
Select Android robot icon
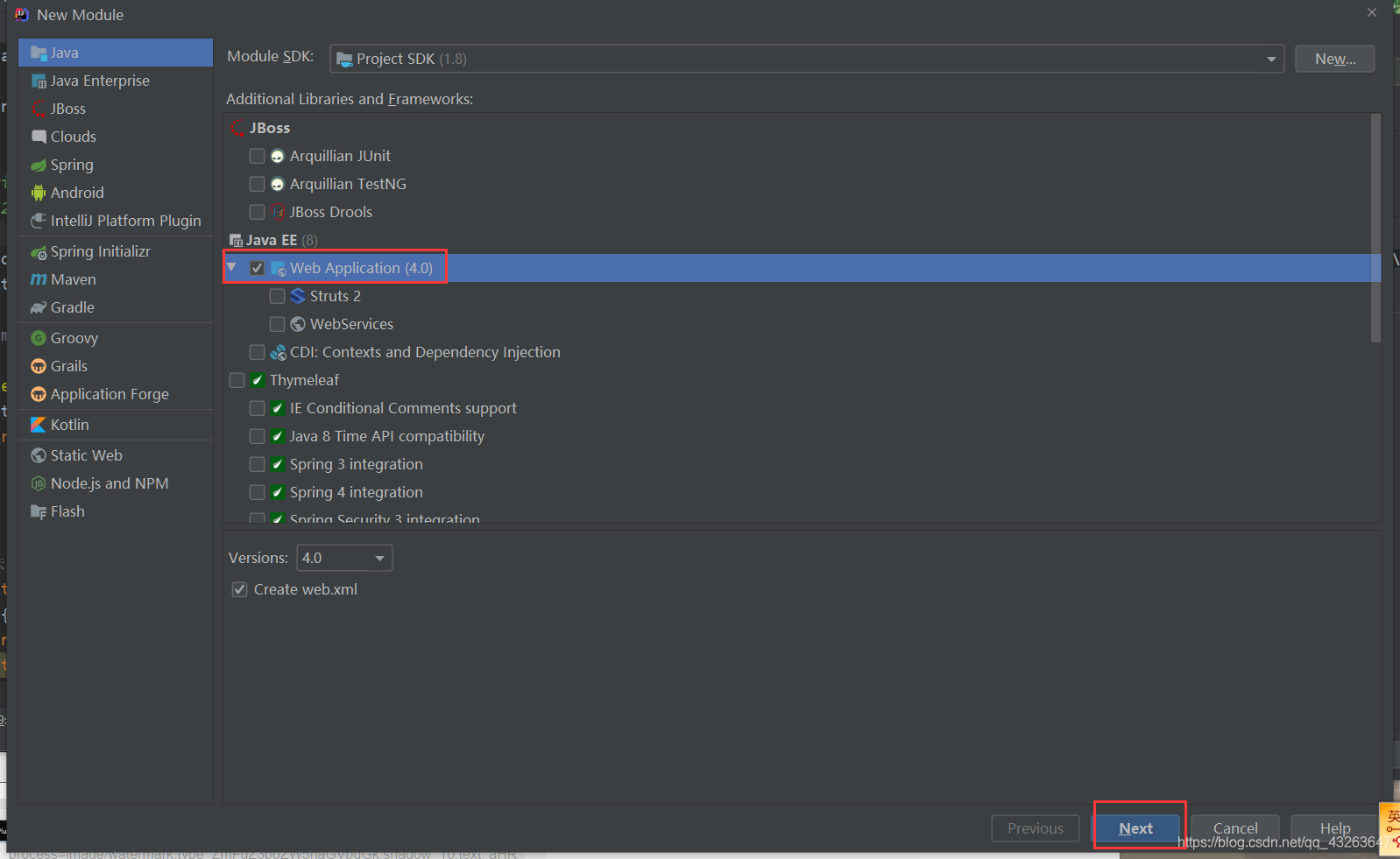(x=39, y=193)
